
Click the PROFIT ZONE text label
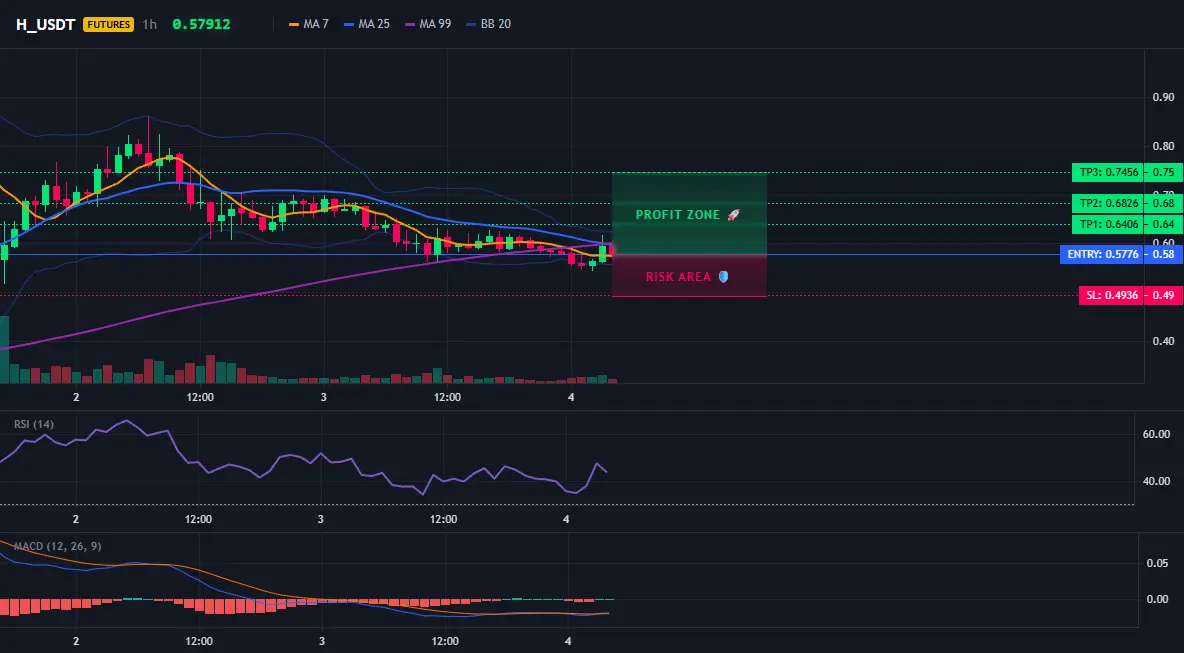677,215
